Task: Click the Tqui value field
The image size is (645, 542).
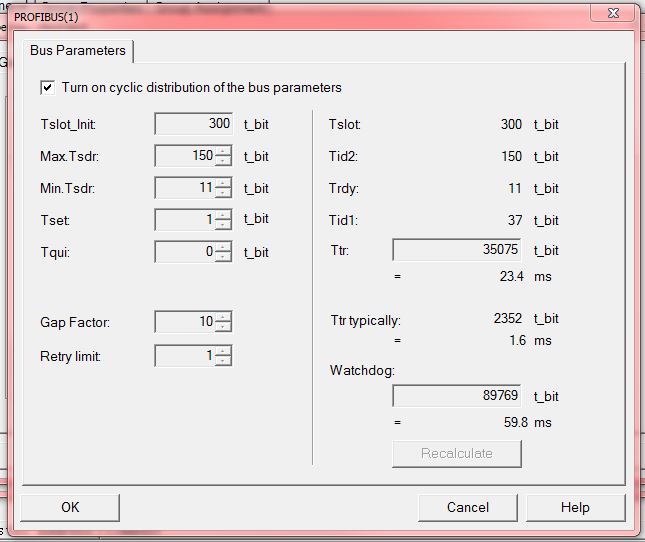Action: pos(185,251)
